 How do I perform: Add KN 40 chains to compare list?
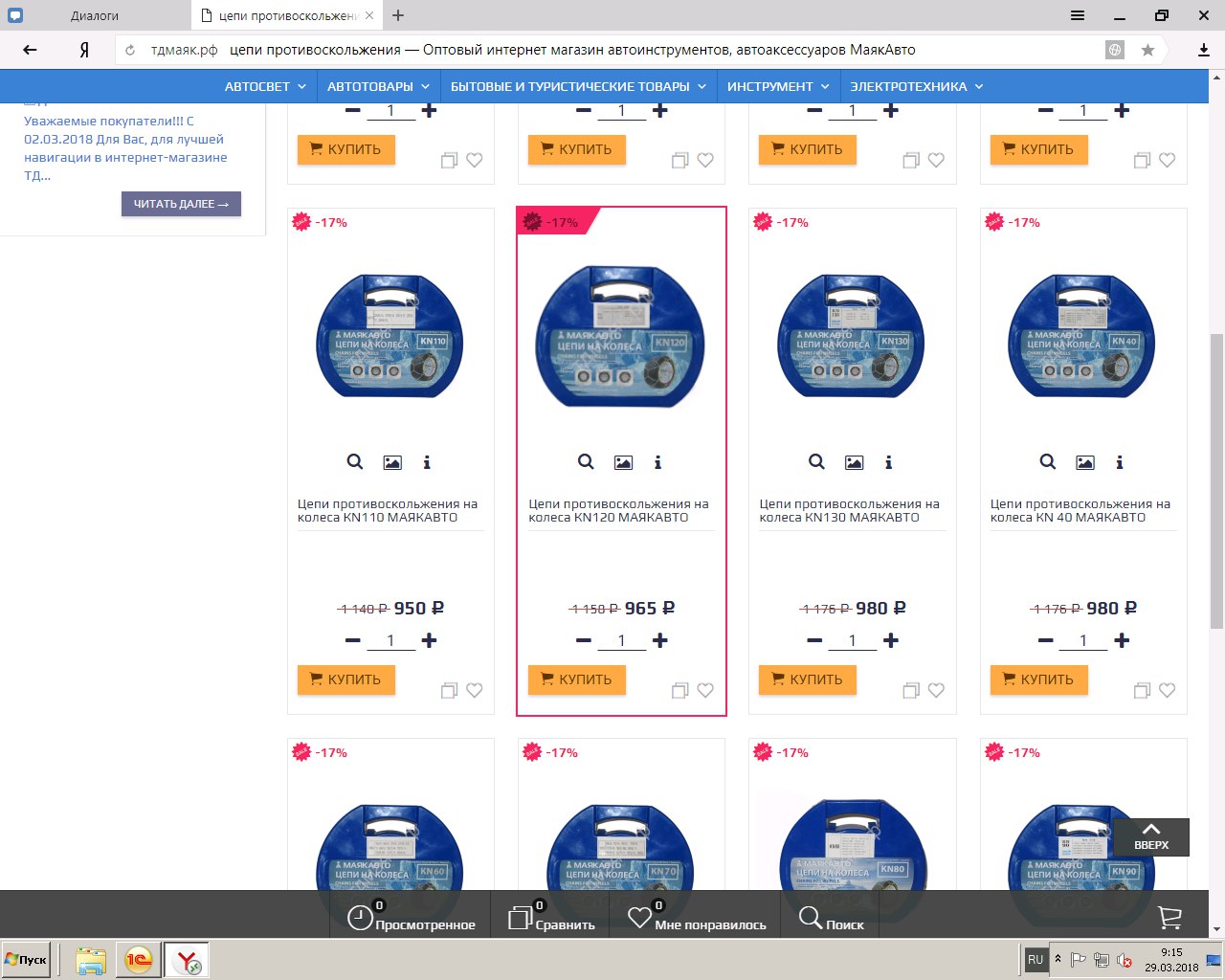pos(1142,690)
